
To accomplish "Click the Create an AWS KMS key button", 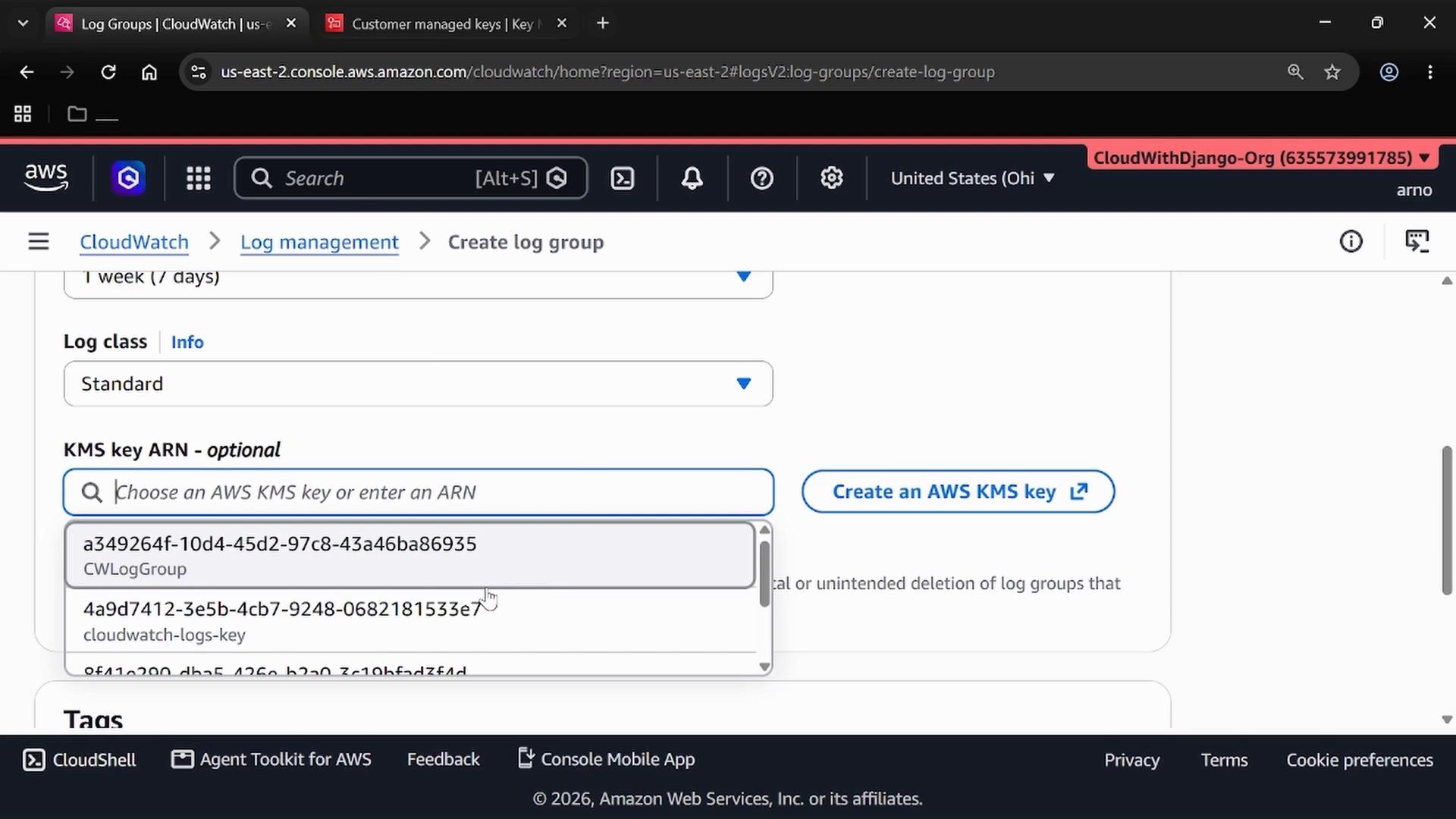I will point(959,491).
